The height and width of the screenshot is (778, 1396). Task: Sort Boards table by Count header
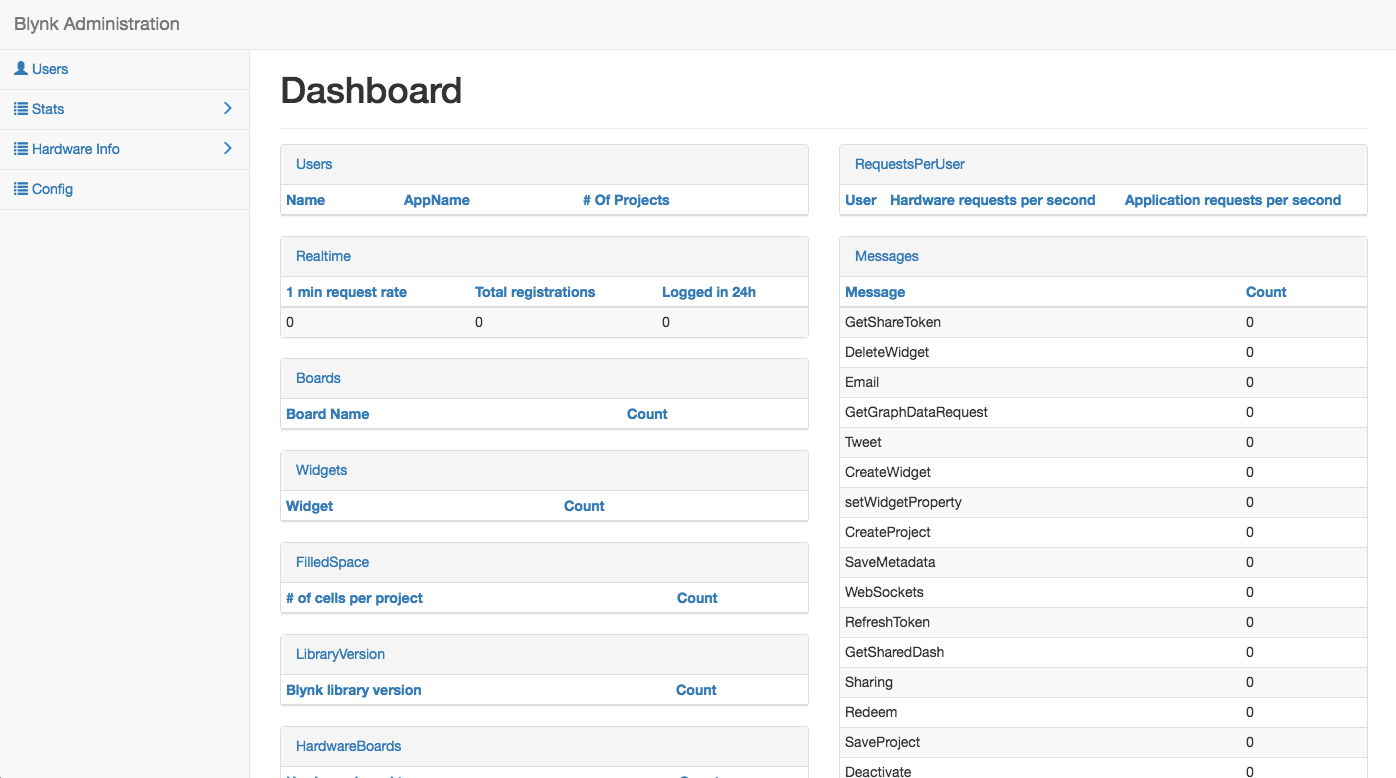[x=647, y=414]
